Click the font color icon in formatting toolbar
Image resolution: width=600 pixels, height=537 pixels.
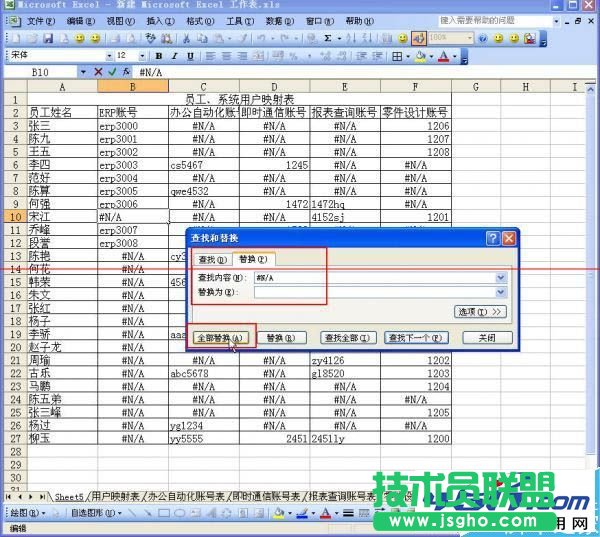point(444,56)
